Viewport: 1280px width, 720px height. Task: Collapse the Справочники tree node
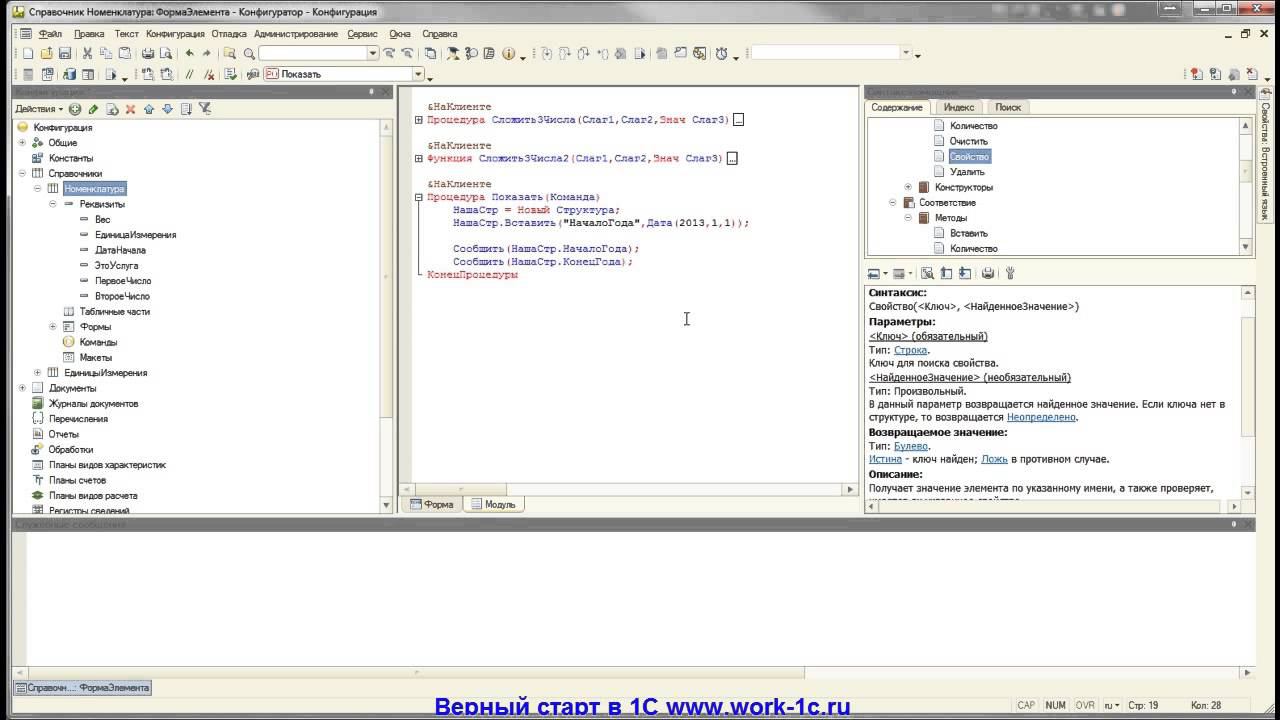click(x=22, y=173)
